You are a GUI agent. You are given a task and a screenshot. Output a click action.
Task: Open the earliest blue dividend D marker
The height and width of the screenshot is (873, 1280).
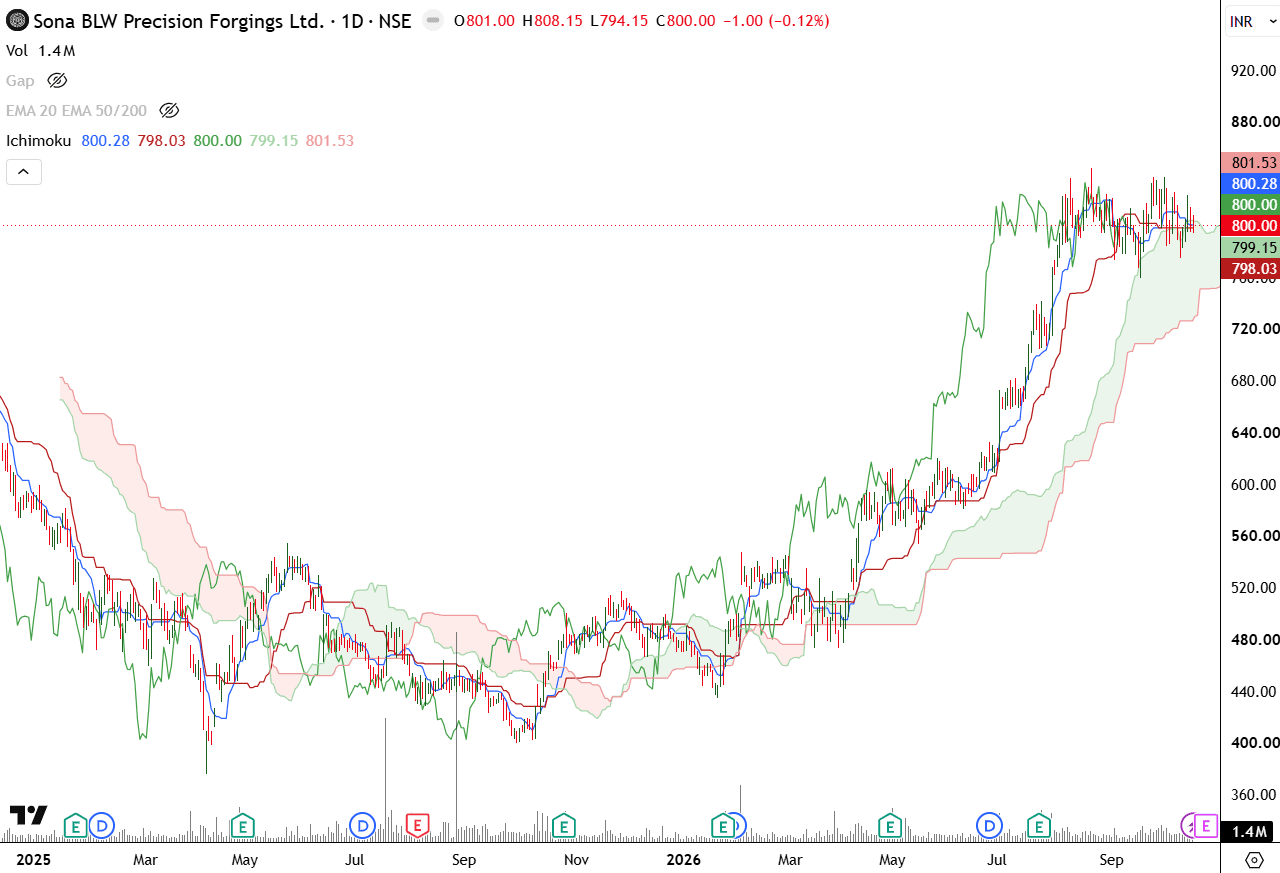102,826
